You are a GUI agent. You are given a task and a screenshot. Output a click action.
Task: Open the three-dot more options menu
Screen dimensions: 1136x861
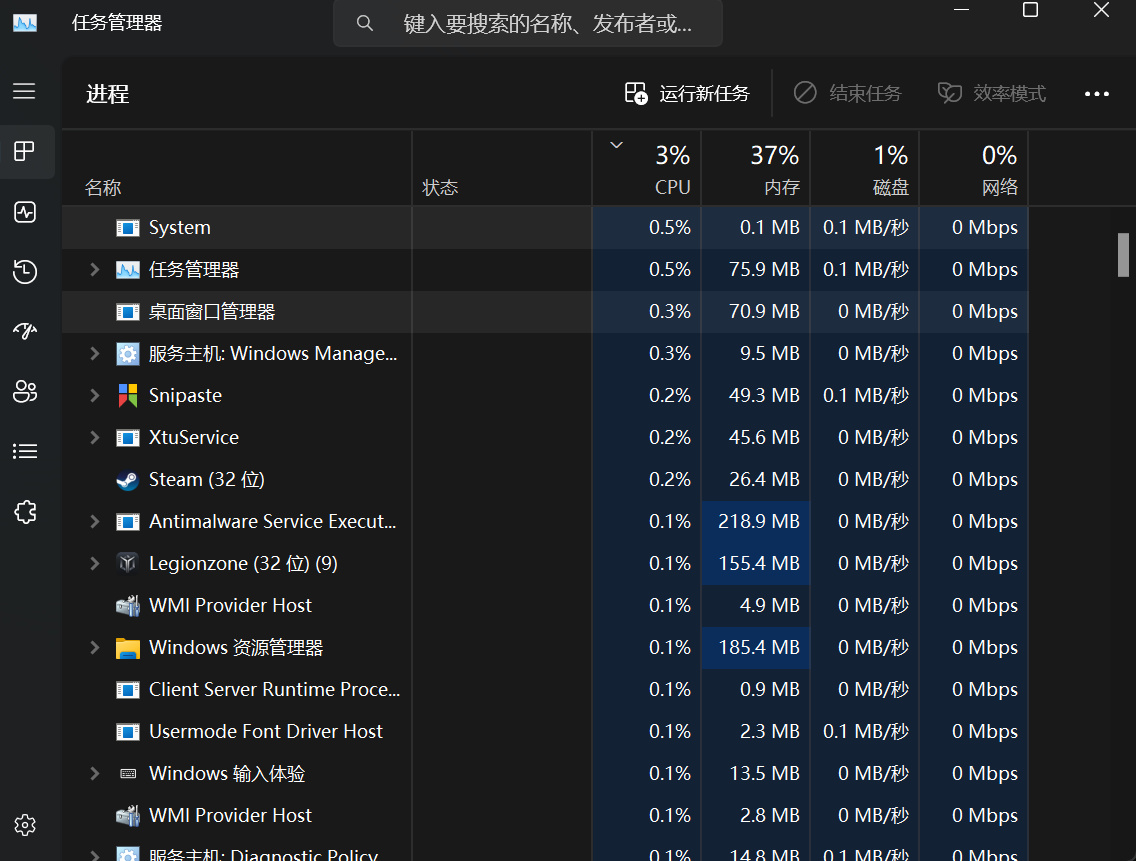click(x=1096, y=93)
